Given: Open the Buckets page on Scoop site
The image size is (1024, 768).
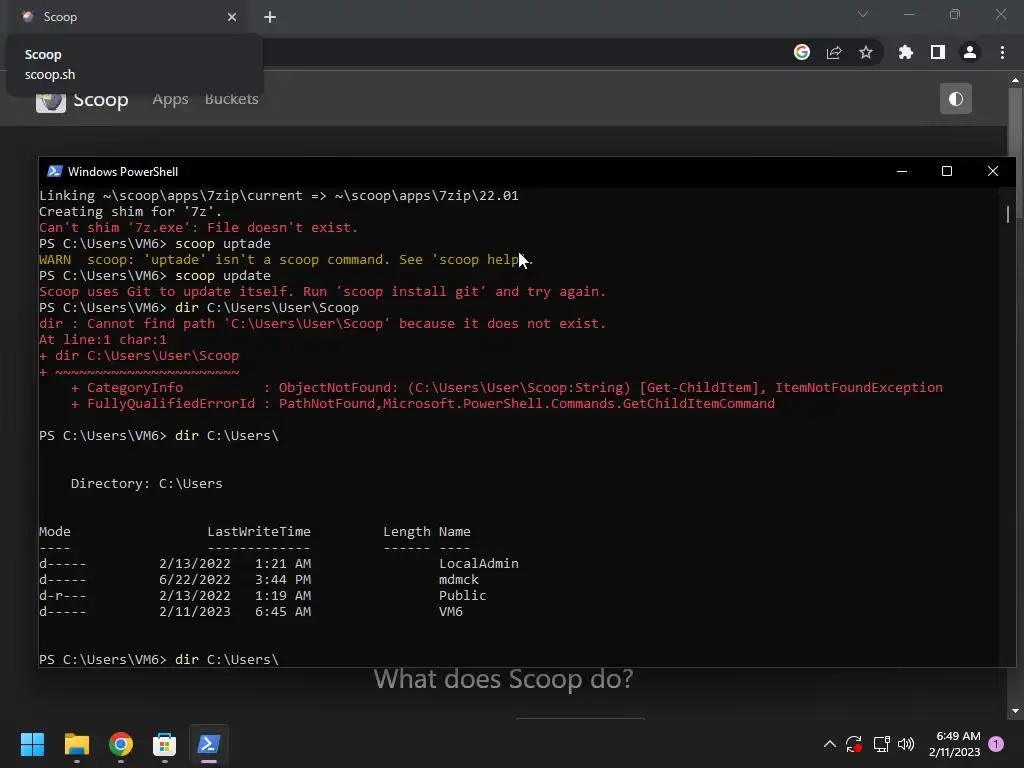Looking at the screenshot, I should (x=232, y=99).
